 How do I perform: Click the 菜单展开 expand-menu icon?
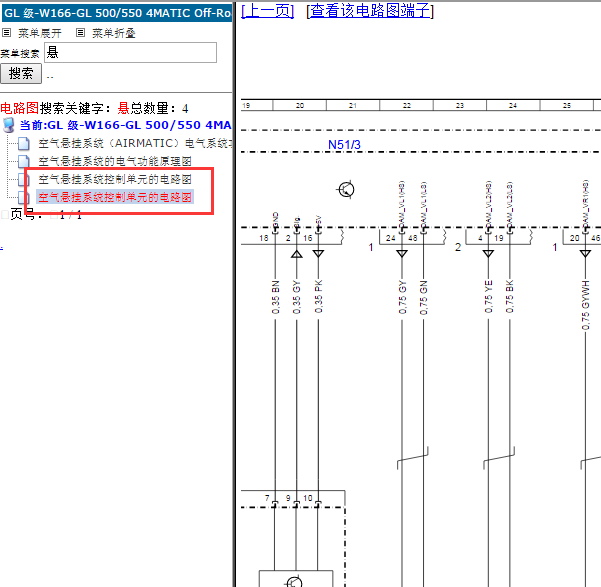pos(7,33)
